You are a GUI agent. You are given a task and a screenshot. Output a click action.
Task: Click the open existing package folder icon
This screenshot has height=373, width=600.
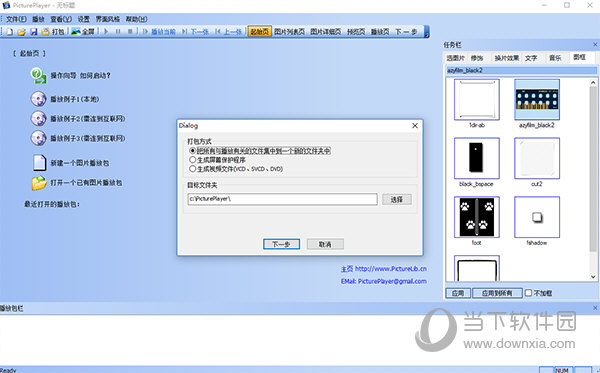pyautogui.click(x=39, y=183)
